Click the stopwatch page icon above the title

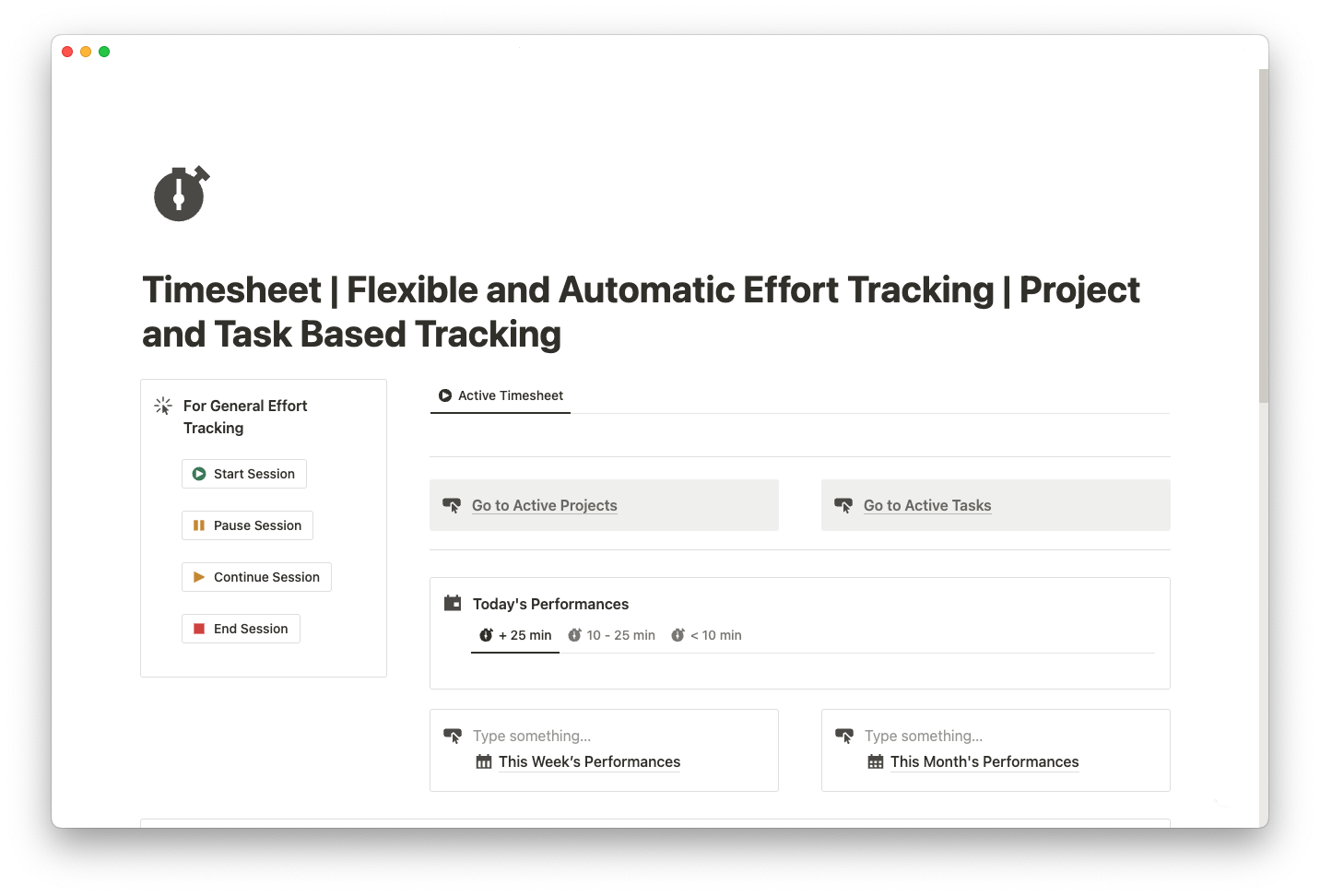181,194
